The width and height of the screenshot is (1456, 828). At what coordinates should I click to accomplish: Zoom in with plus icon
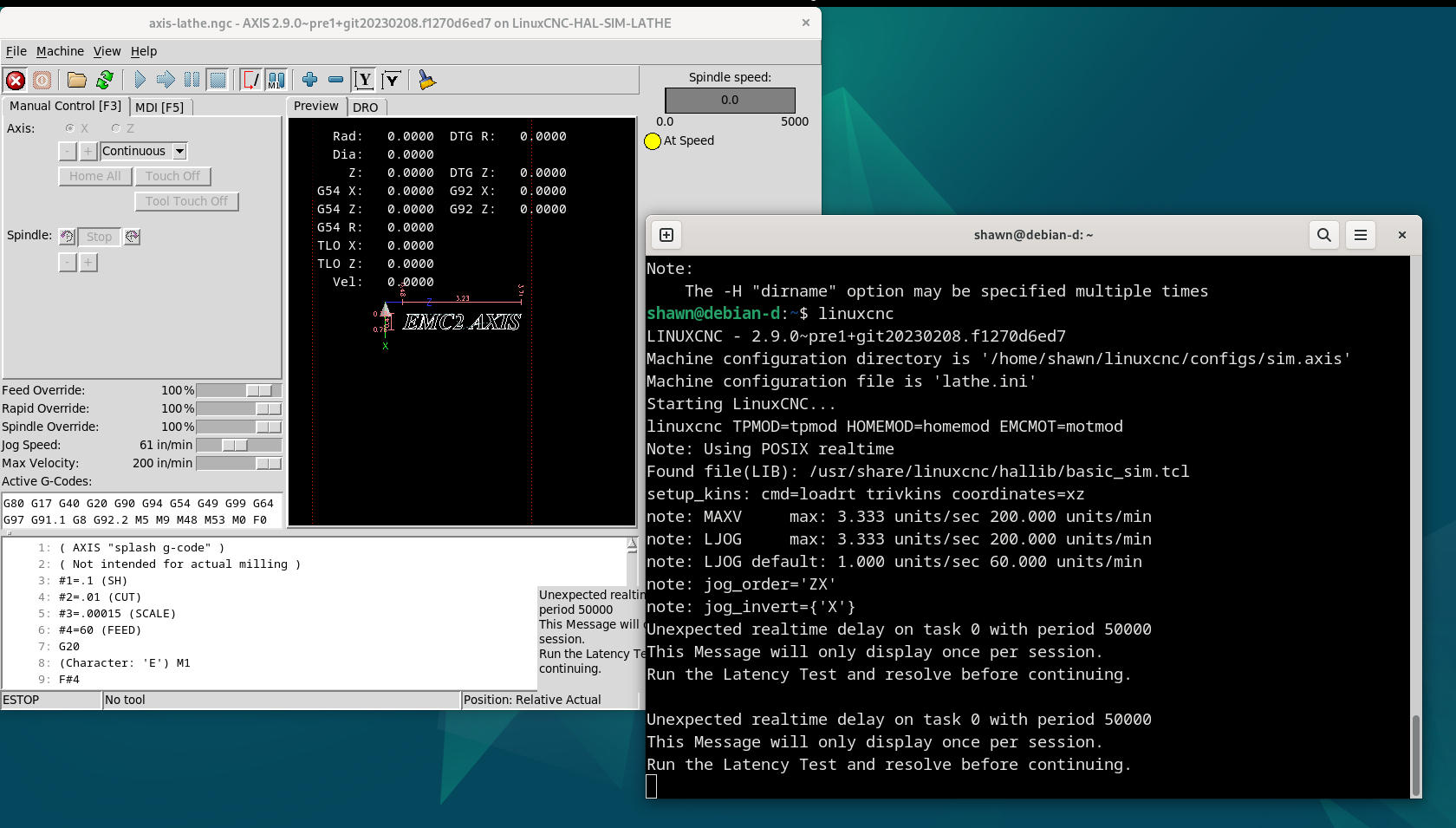(309, 81)
